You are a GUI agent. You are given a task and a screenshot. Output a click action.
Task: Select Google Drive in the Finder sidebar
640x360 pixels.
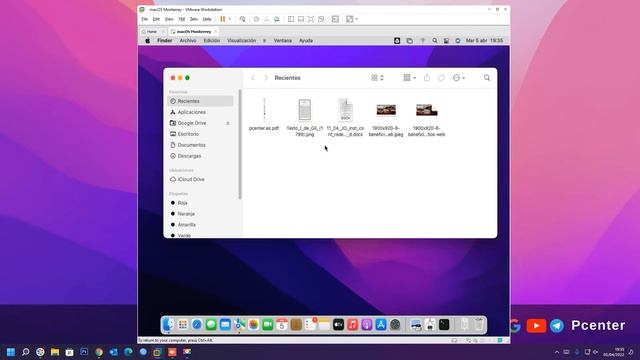point(192,123)
